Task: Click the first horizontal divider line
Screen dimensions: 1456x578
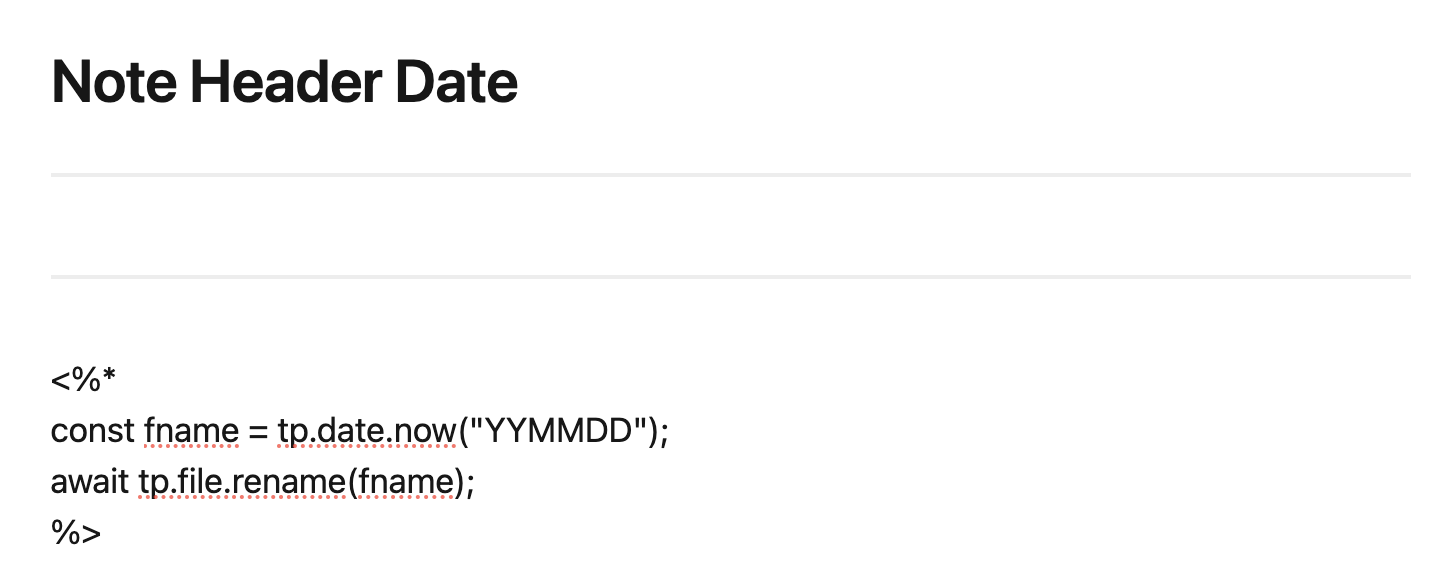Action: (730, 175)
